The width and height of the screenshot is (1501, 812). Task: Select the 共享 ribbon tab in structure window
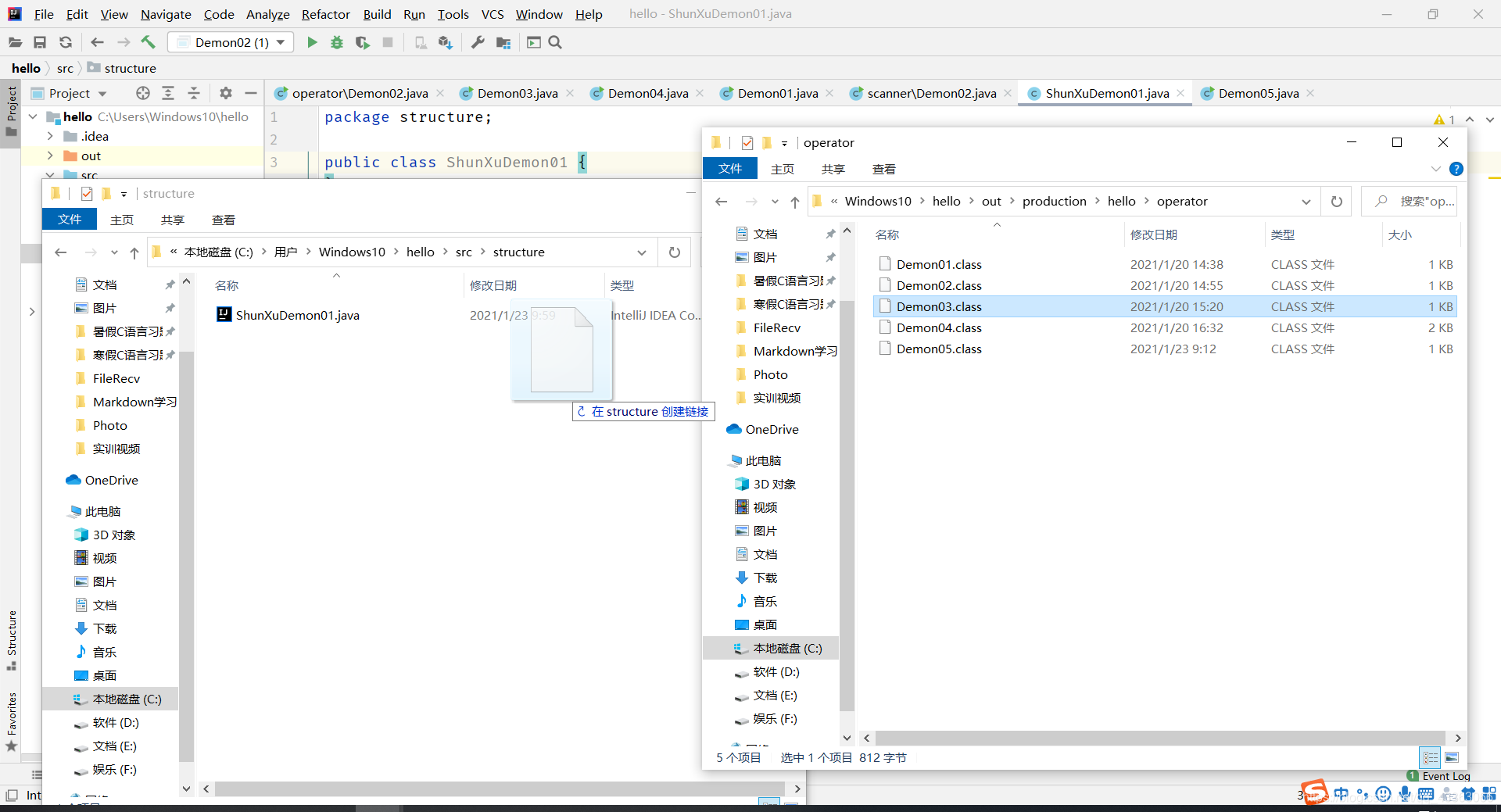click(172, 220)
